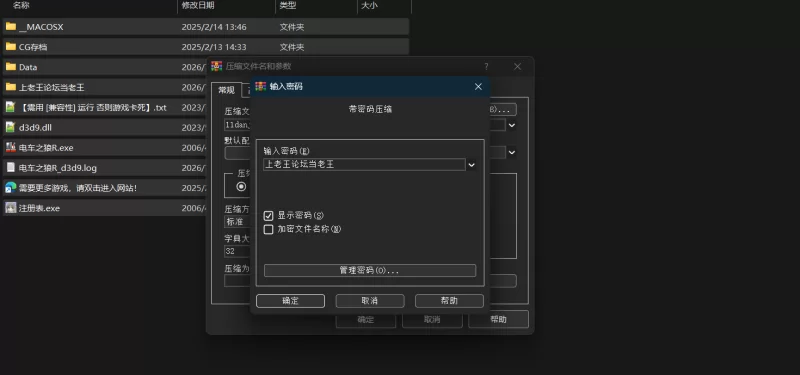Select the d3d9.dll file icon
This screenshot has width=800, height=375.
10,127
